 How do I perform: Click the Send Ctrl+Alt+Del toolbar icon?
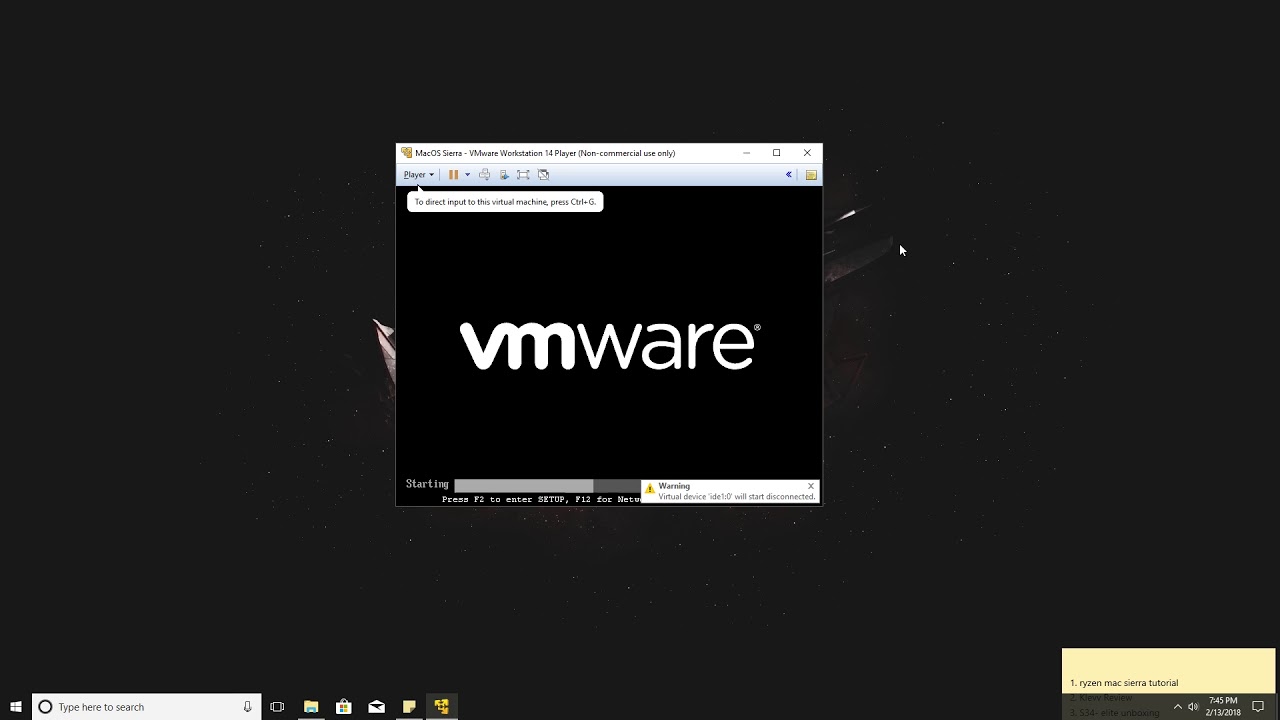click(x=485, y=175)
